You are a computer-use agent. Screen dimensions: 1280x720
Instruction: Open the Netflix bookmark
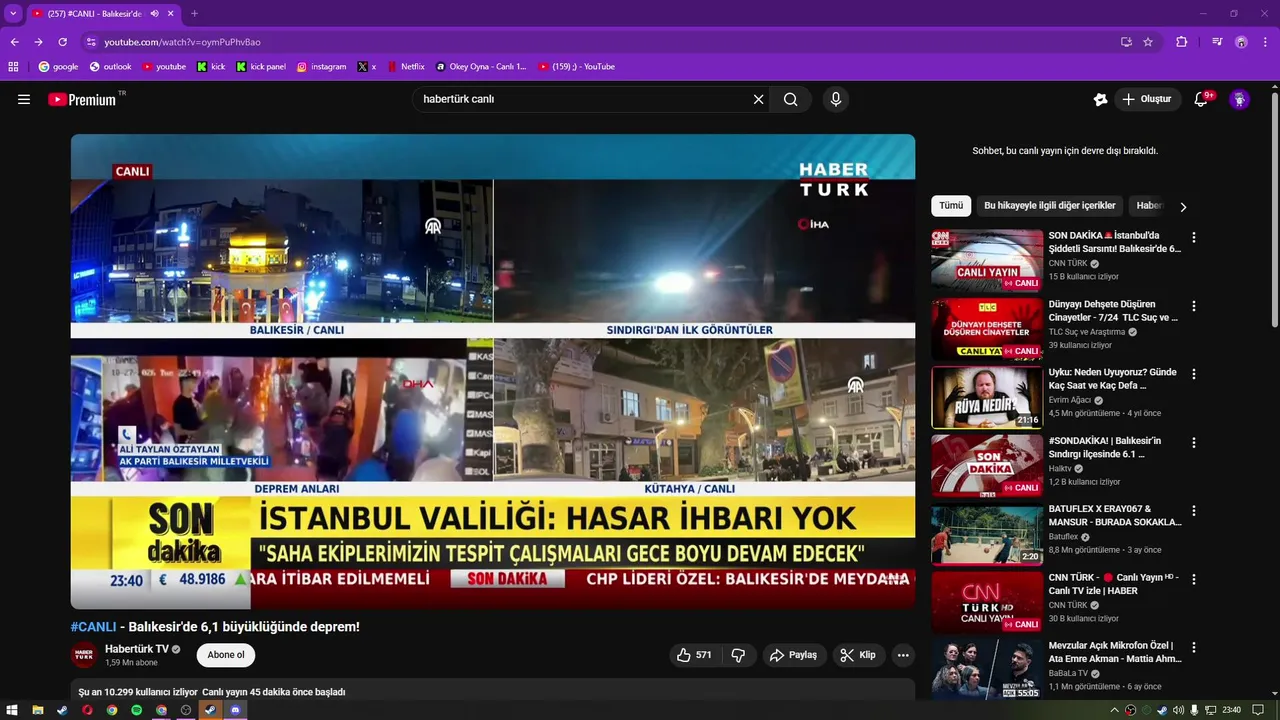point(406,67)
